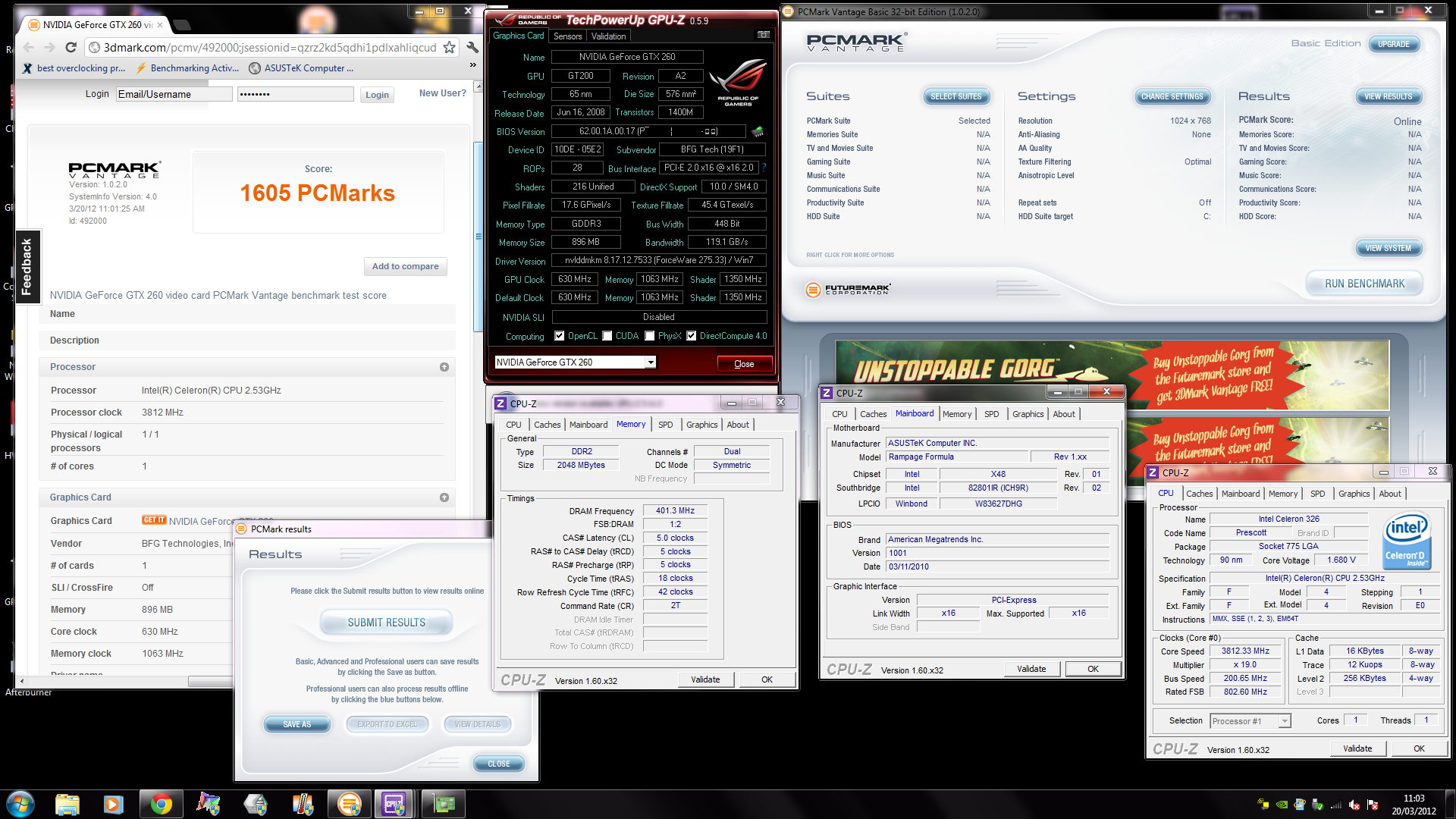Screen dimensions: 1456x819
Task: Open the Processor #1 selection dropdown
Action: 1285,721
